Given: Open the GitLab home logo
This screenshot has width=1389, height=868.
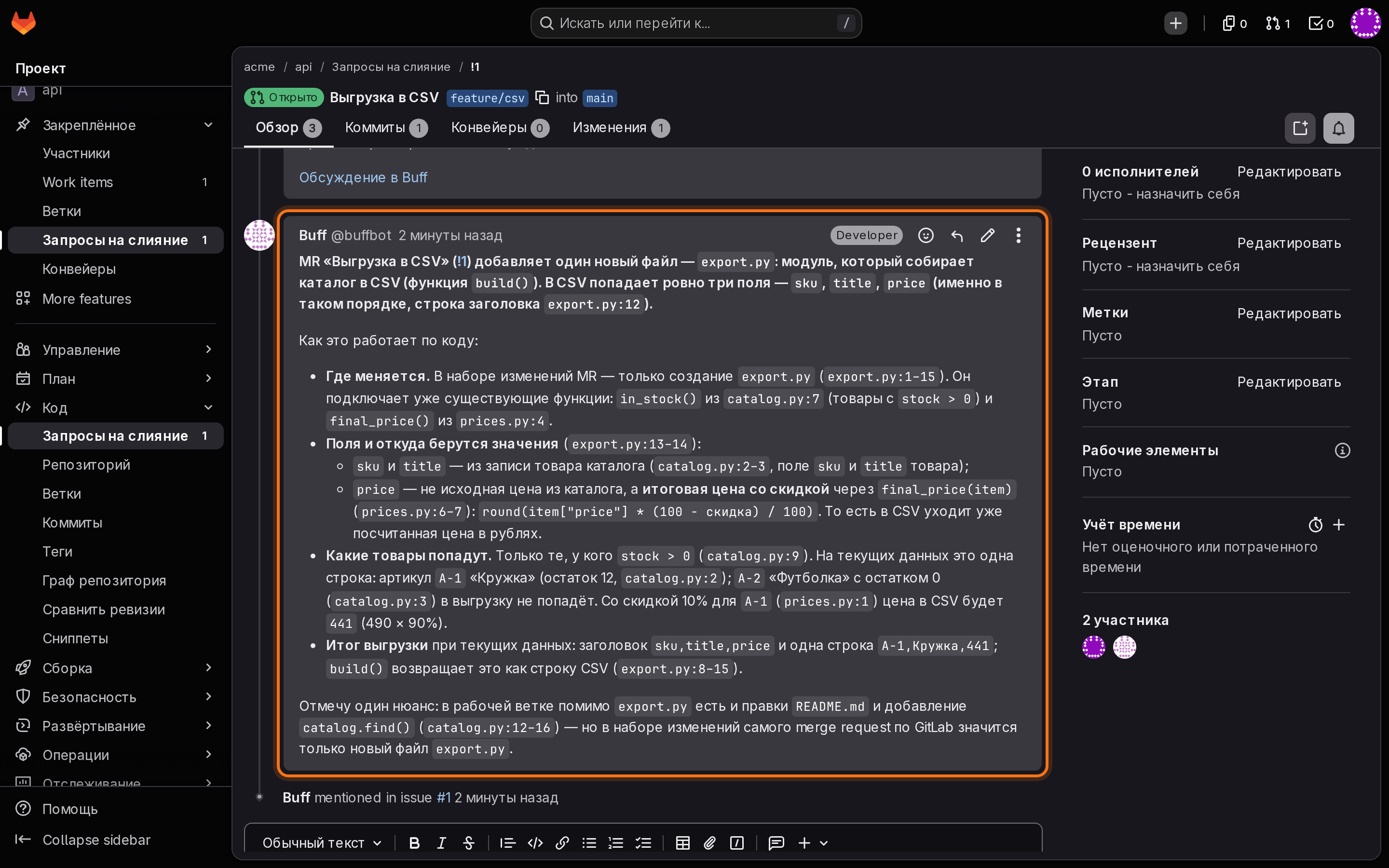Looking at the screenshot, I should click(x=24, y=23).
